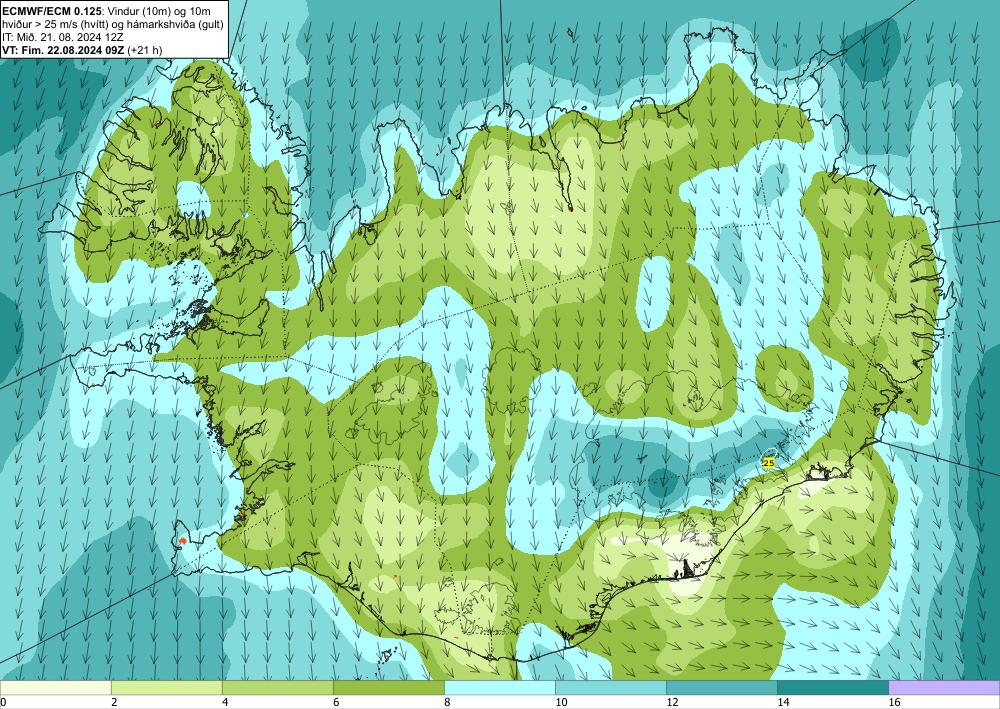The image size is (1000, 709).
Task: Click the scale value 4
Action: (x=224, y=702)
